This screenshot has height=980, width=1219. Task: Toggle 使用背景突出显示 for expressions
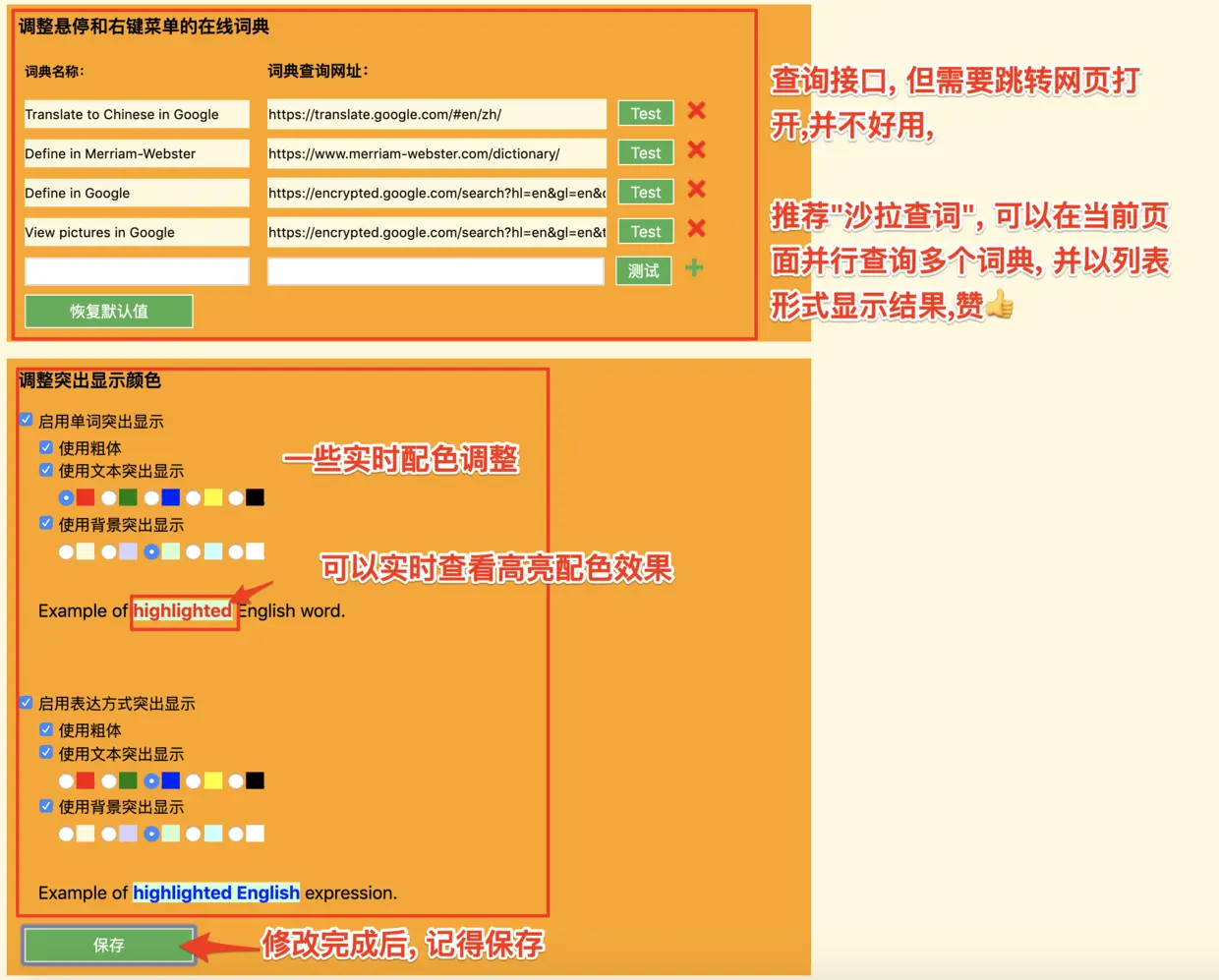[45, 805]
